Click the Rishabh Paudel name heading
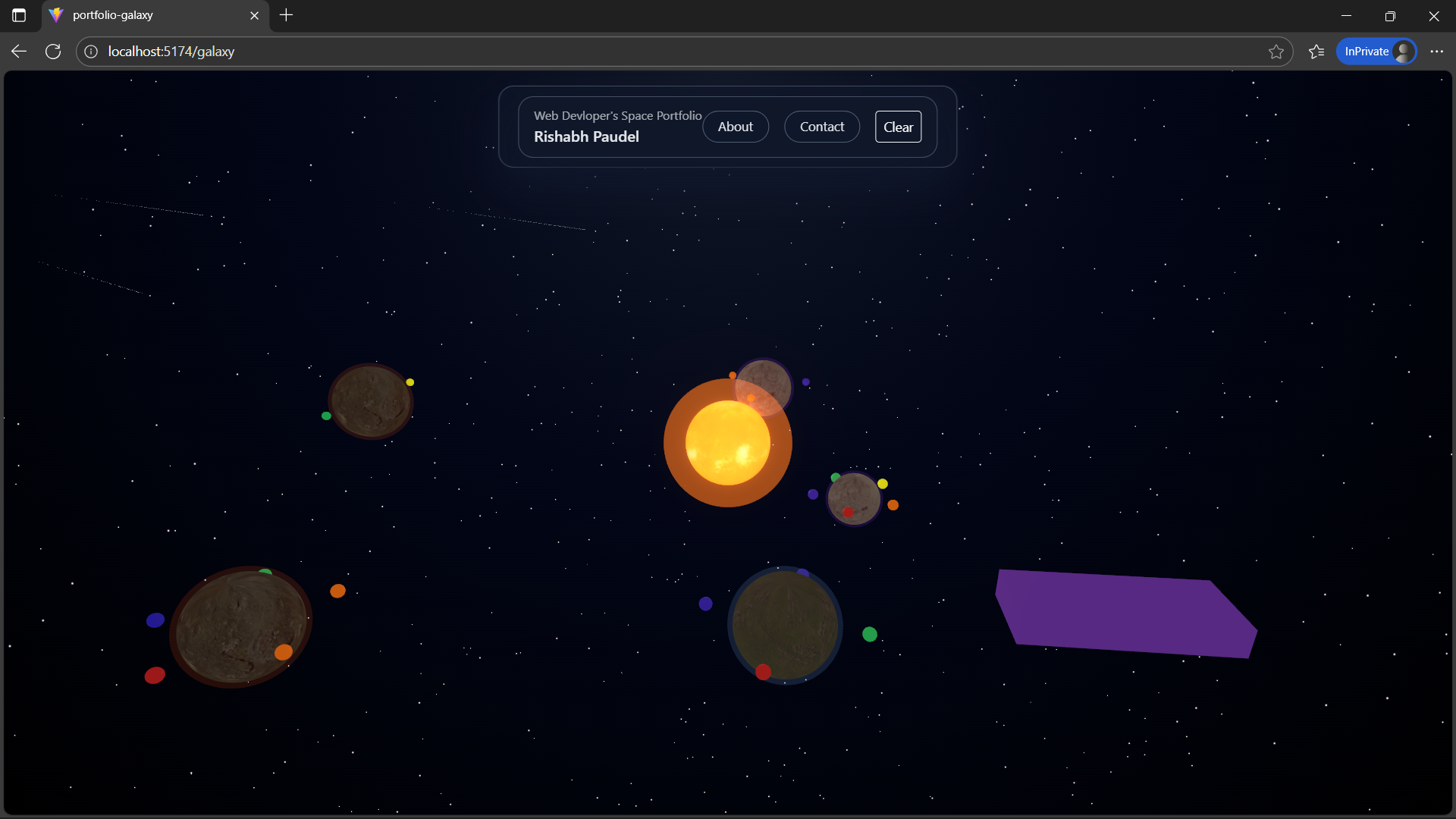 pyautogui.click(x=586, y=137)
